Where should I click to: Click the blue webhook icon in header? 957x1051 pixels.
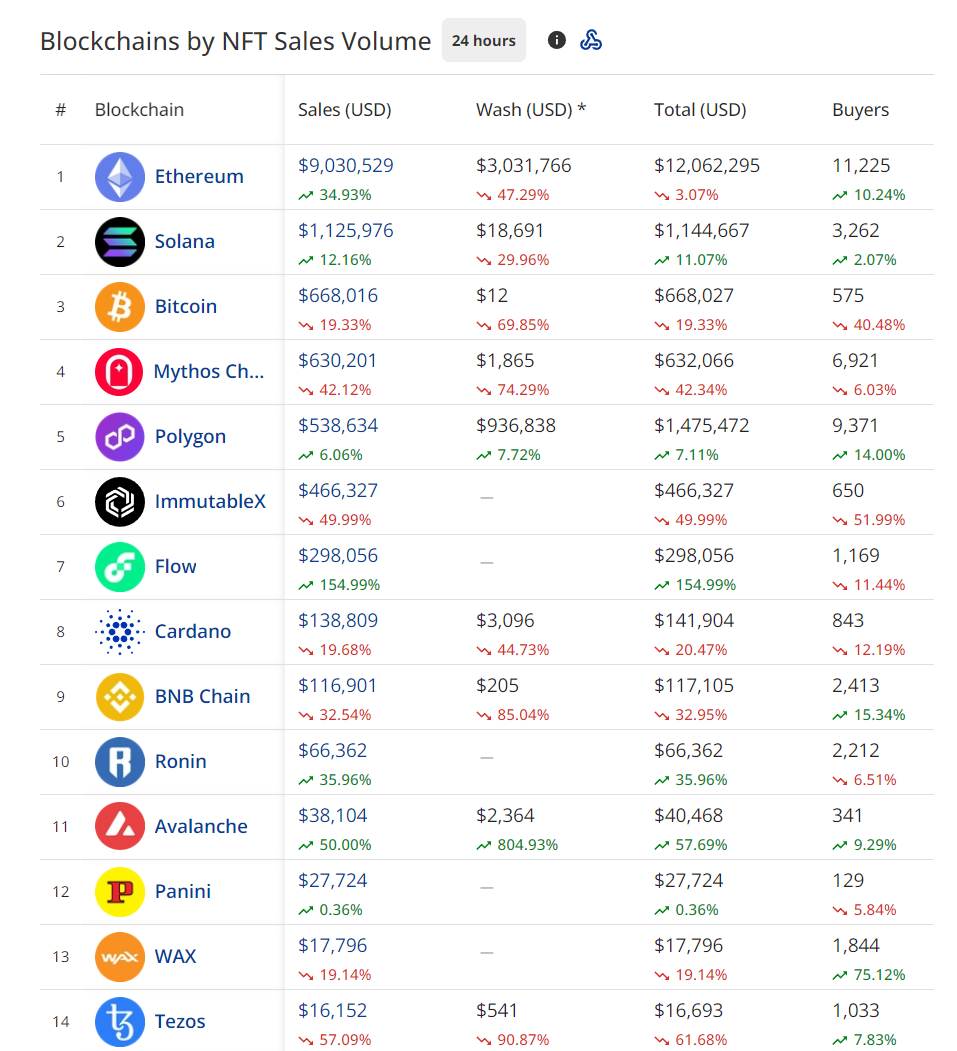591,40
